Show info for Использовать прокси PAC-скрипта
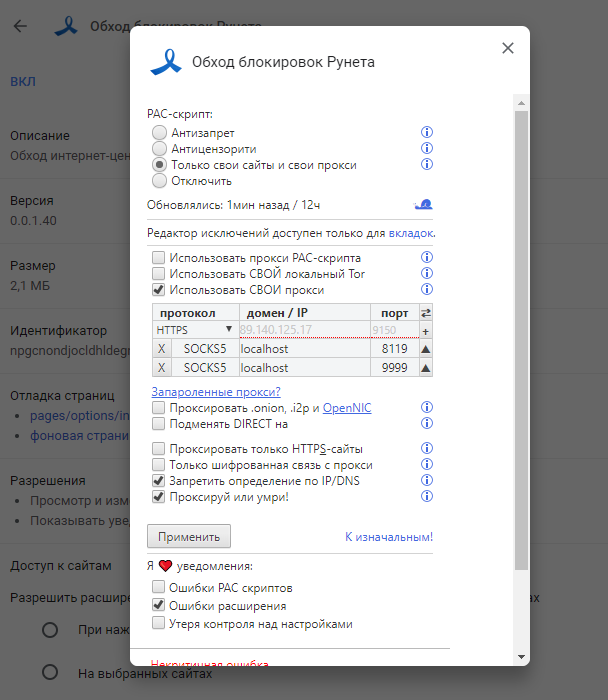608x700 pixels. click(x=427, y=257)
